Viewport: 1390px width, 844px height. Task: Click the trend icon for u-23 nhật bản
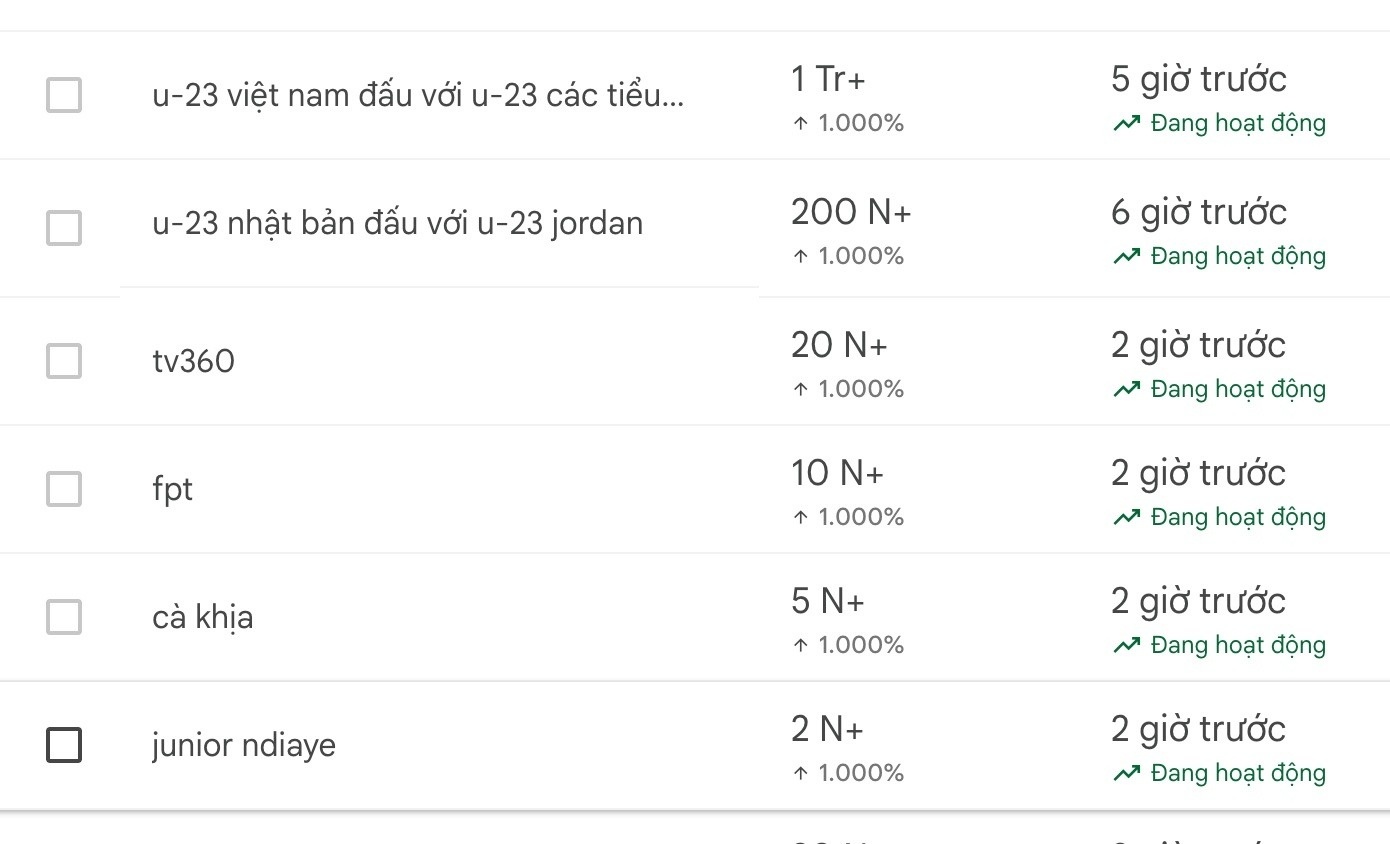click(x=1126, y=256)
